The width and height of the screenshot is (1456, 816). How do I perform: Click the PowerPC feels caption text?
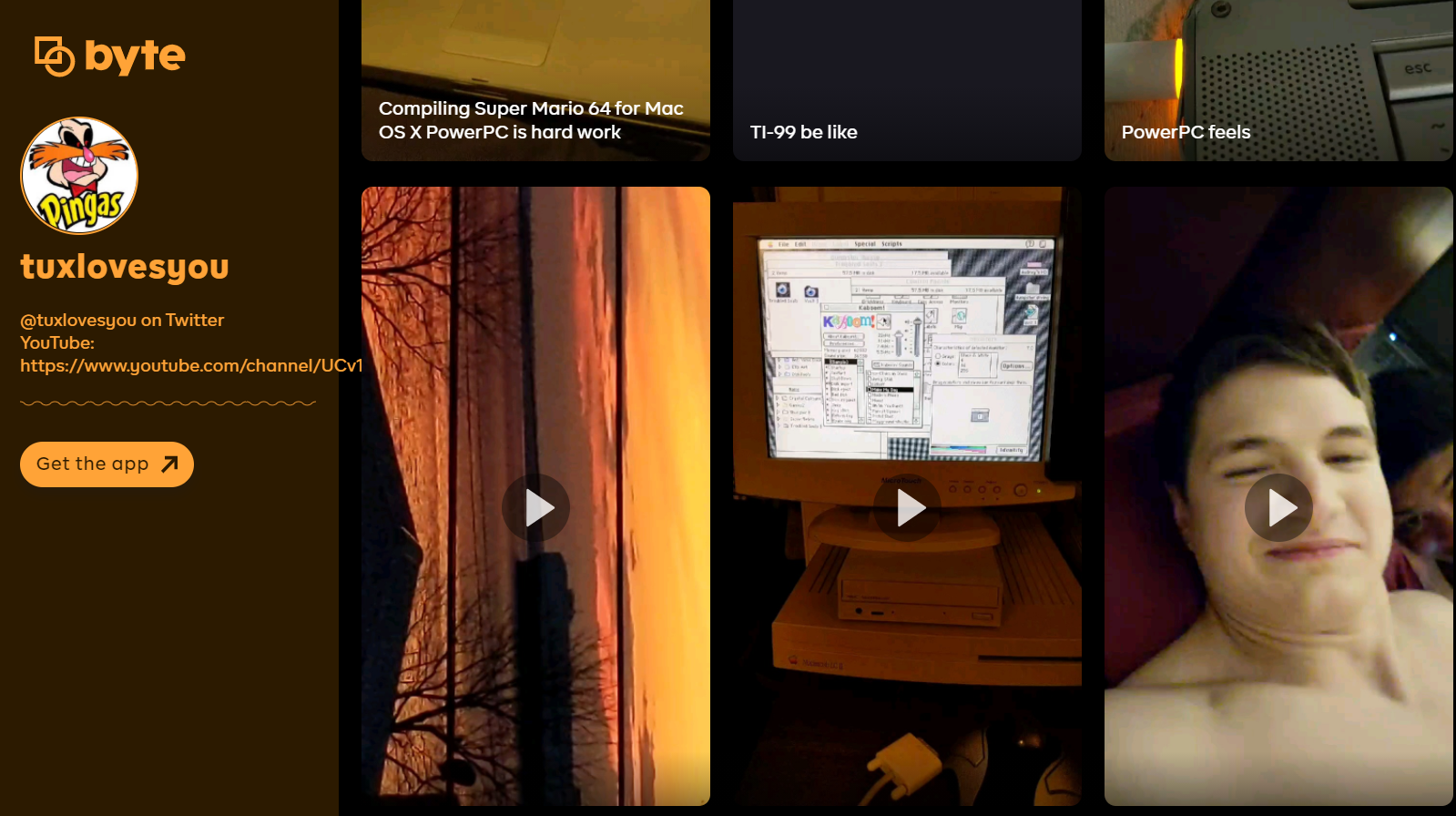pyautogui.click(x=1186, y=132)
